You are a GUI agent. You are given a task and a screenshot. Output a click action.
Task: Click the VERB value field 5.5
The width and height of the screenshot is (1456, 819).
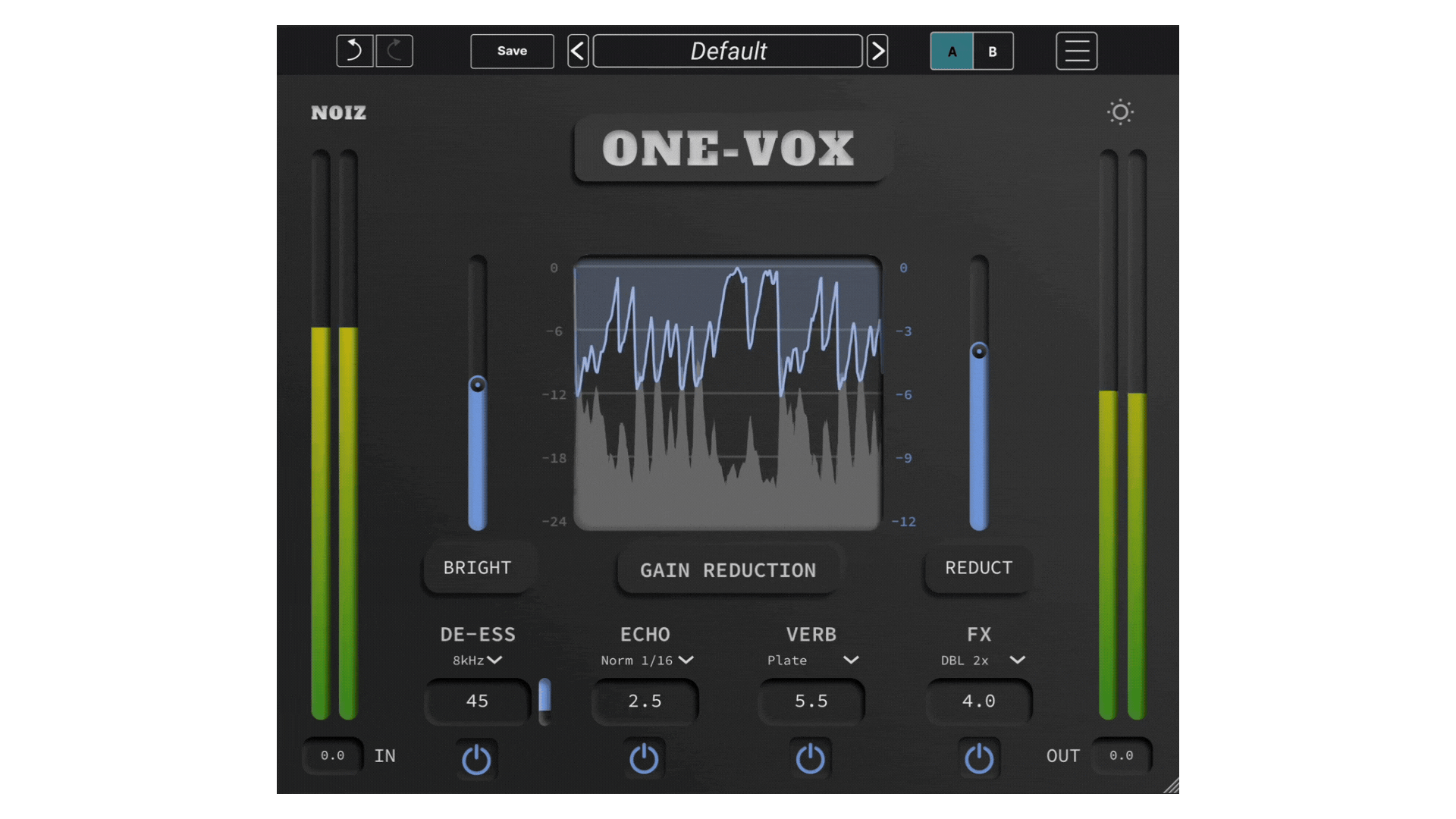pyautogui.click(x=811, y=701)
